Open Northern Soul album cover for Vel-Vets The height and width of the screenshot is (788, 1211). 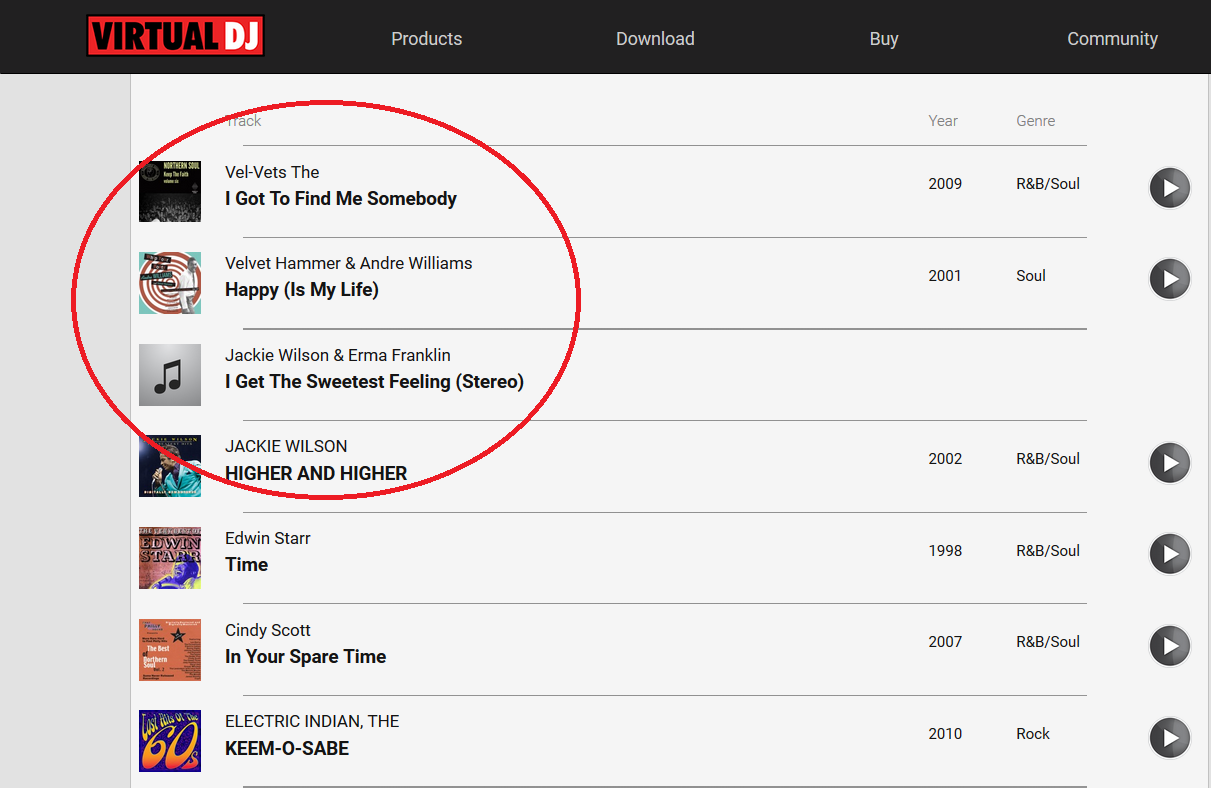(170, 191)
